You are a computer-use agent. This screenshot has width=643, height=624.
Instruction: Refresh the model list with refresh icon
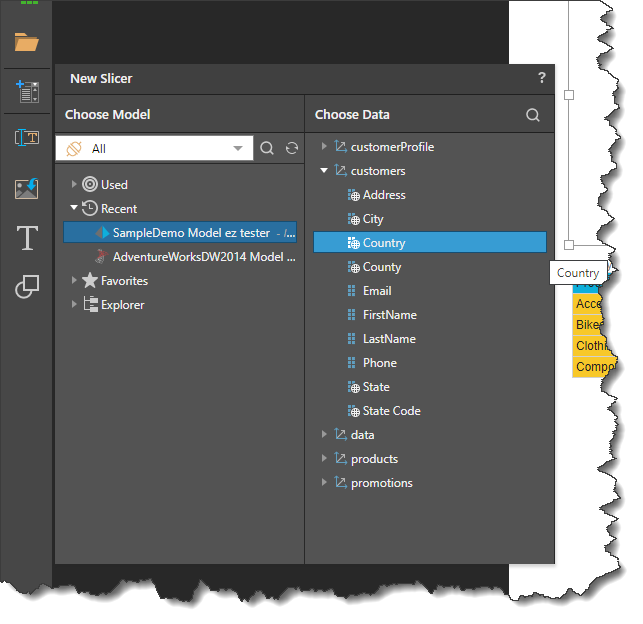point(292,148)
